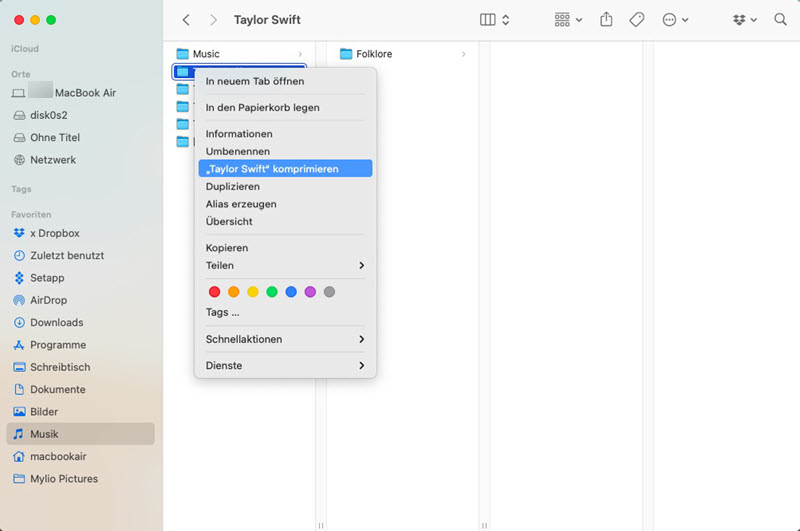The width and height of the screenshot is (800, 531).
Task: Go back with the left chevron button
Action: (x=186, y=20)
